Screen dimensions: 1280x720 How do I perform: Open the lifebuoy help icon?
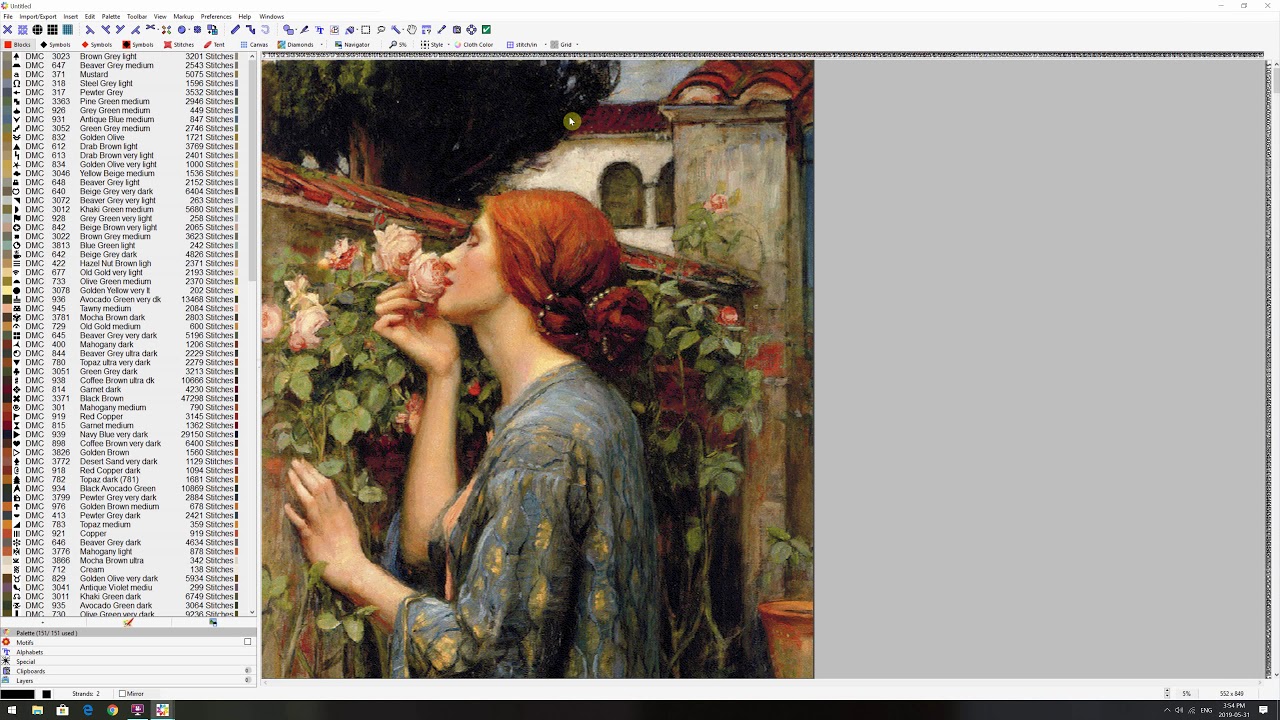[x=471, y=30]
